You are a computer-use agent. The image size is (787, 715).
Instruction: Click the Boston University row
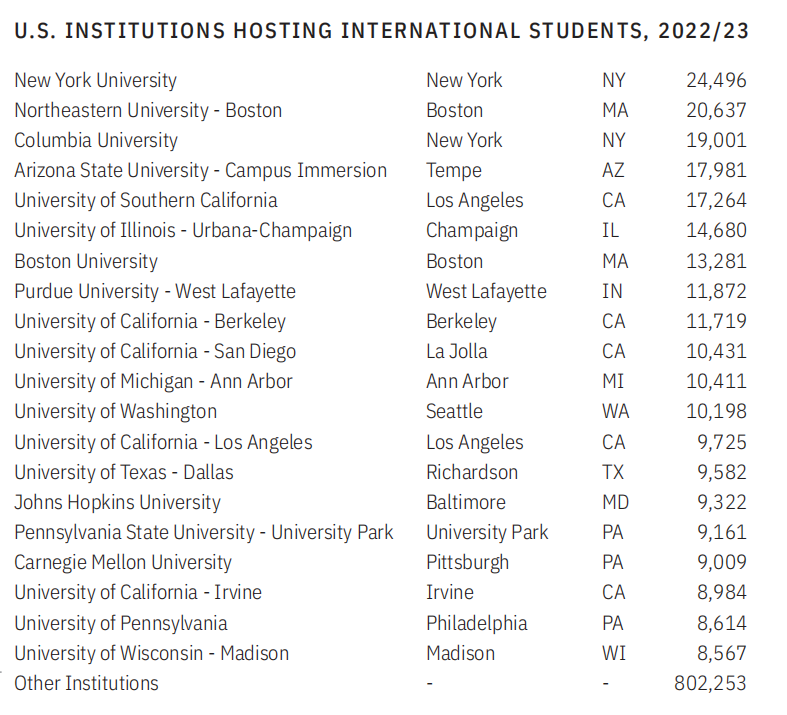tap(380, 261)
